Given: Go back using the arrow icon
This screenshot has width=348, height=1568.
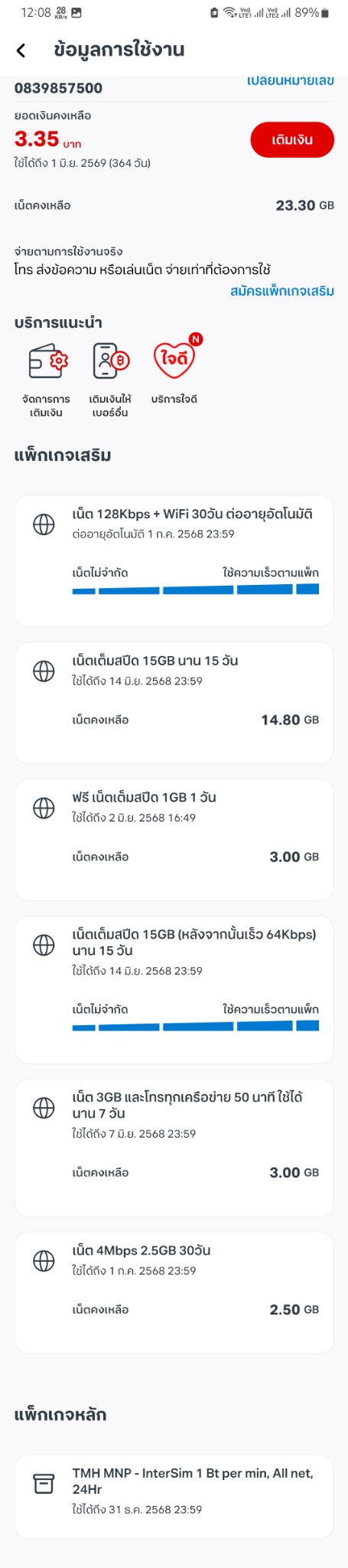Looking at the screenshot, I should [21, 51].
